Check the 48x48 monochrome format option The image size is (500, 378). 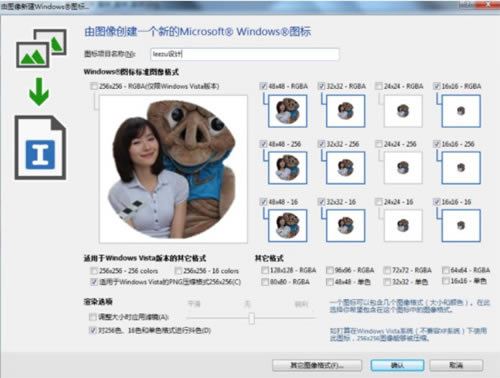coord(329,282)
